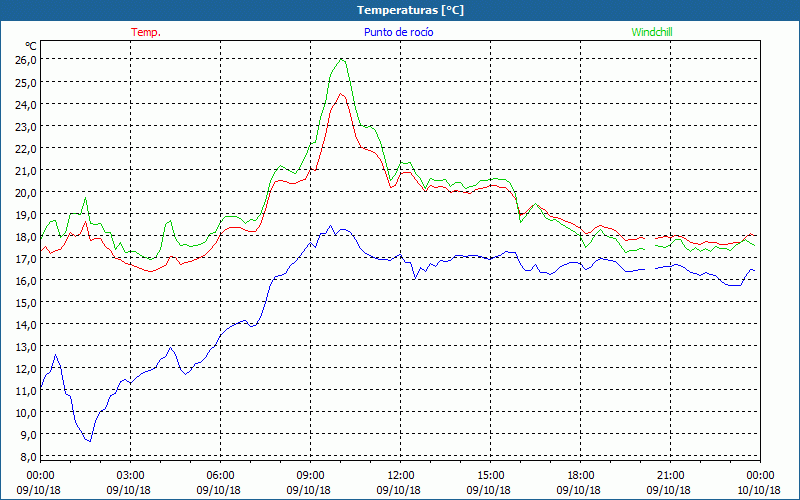Click the 15:00 time axis label
The height and width of the screenshot is (500, 800).
(x=490, y=476)
